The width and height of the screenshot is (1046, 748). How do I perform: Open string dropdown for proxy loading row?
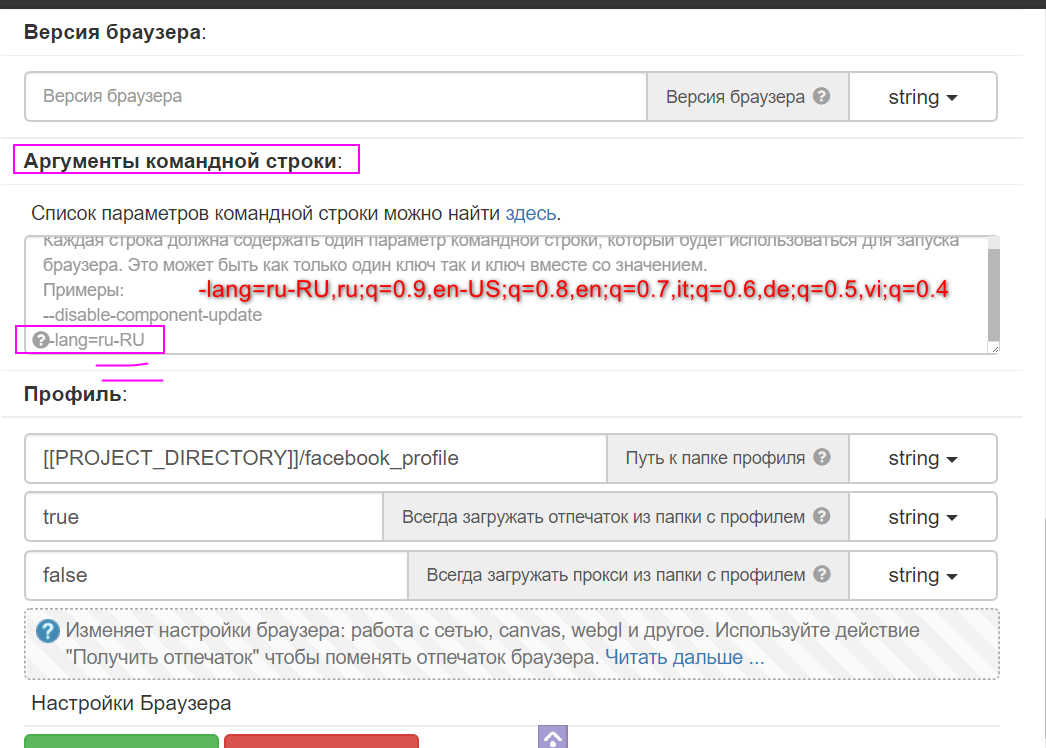(x=922, y=575)
